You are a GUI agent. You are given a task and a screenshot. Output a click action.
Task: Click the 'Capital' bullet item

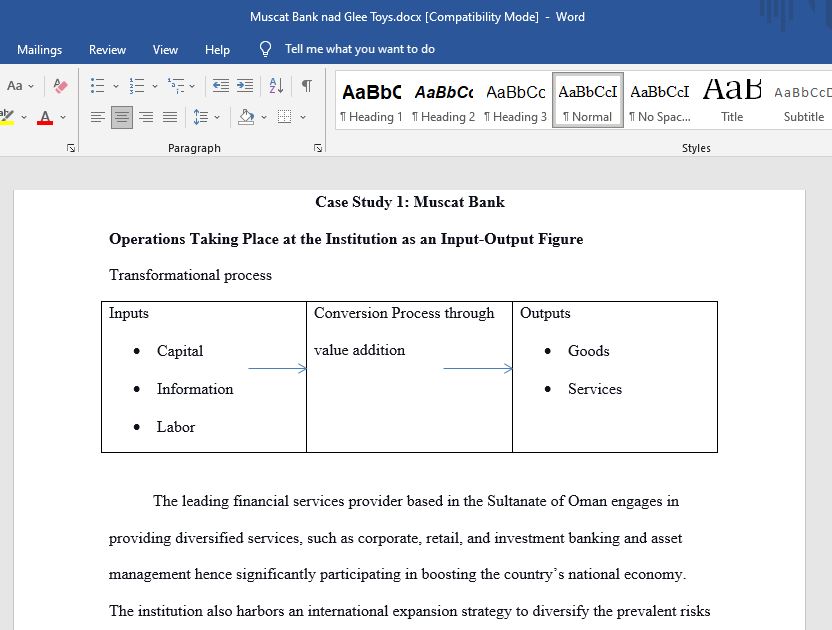(180, 351)
